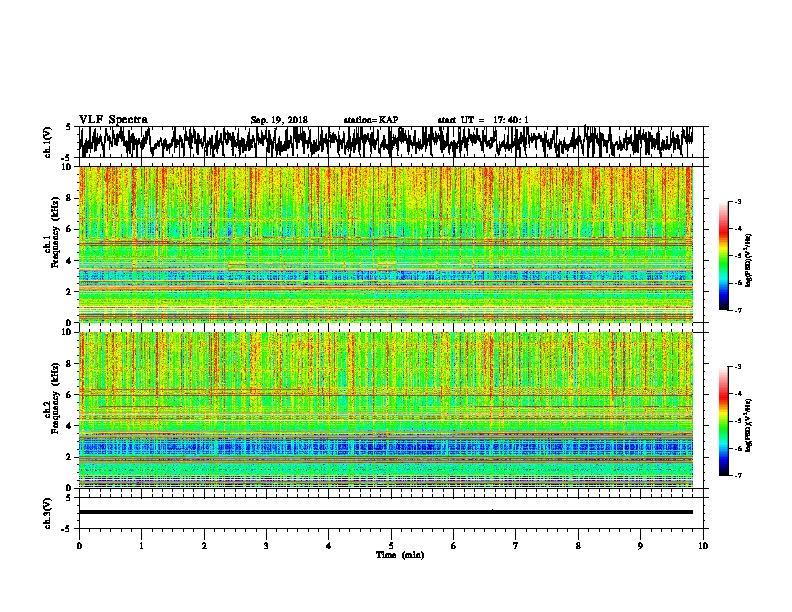Click the "-7" tick on ch.2 color bar
This screenshot has height=612, width=792.
point(738,475)
